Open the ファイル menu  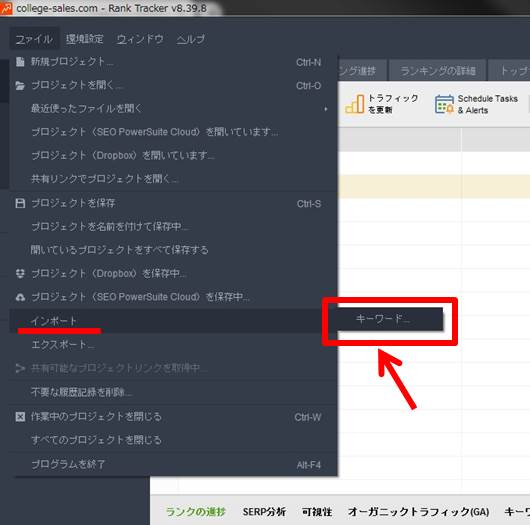point(34,39)
